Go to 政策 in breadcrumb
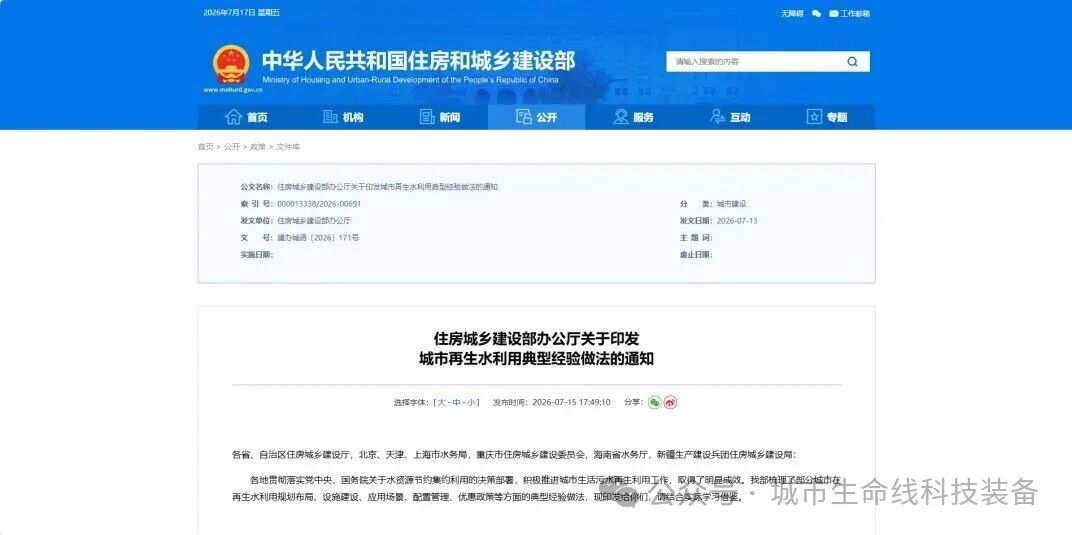1072x535 pixels. (x=258, y=147)
